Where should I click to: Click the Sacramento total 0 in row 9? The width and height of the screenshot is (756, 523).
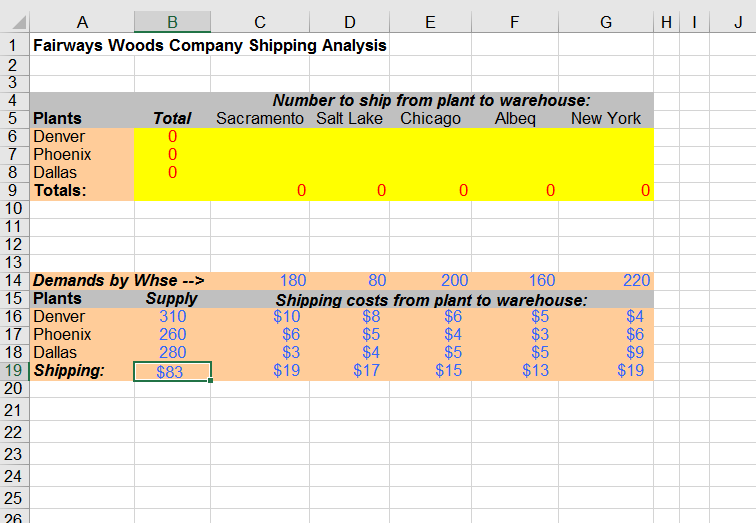point(260,191)
